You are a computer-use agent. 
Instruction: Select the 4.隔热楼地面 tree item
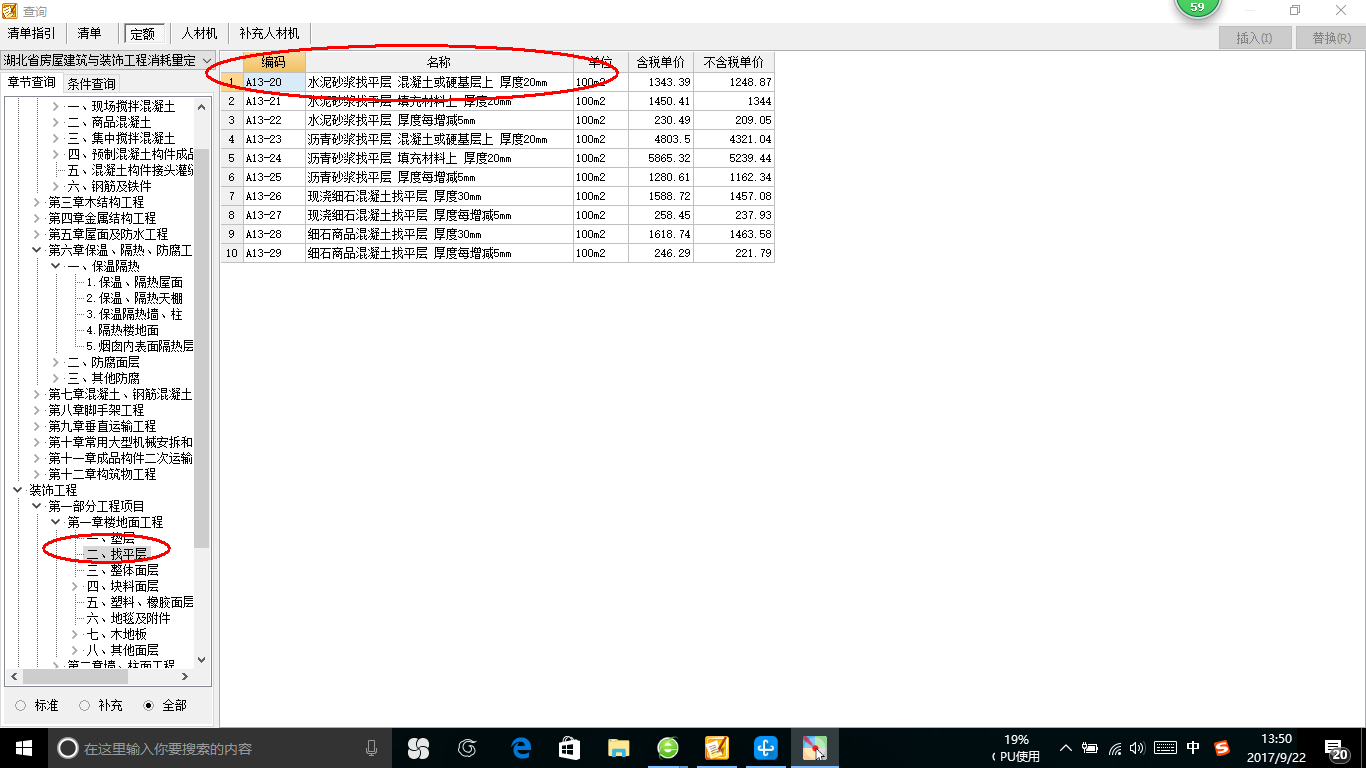tap(123, 330)
